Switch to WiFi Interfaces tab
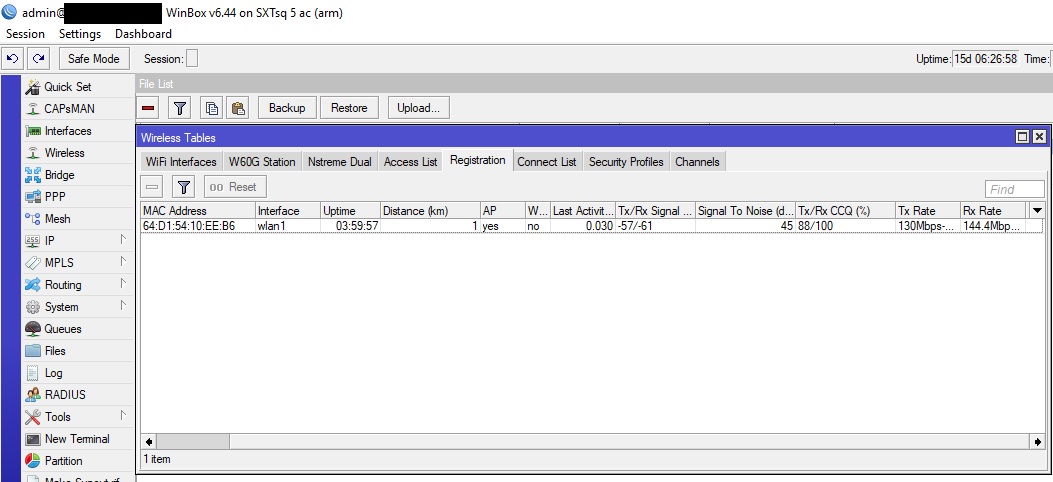Screen dimensions: 1053x482 tap(181, 162)
